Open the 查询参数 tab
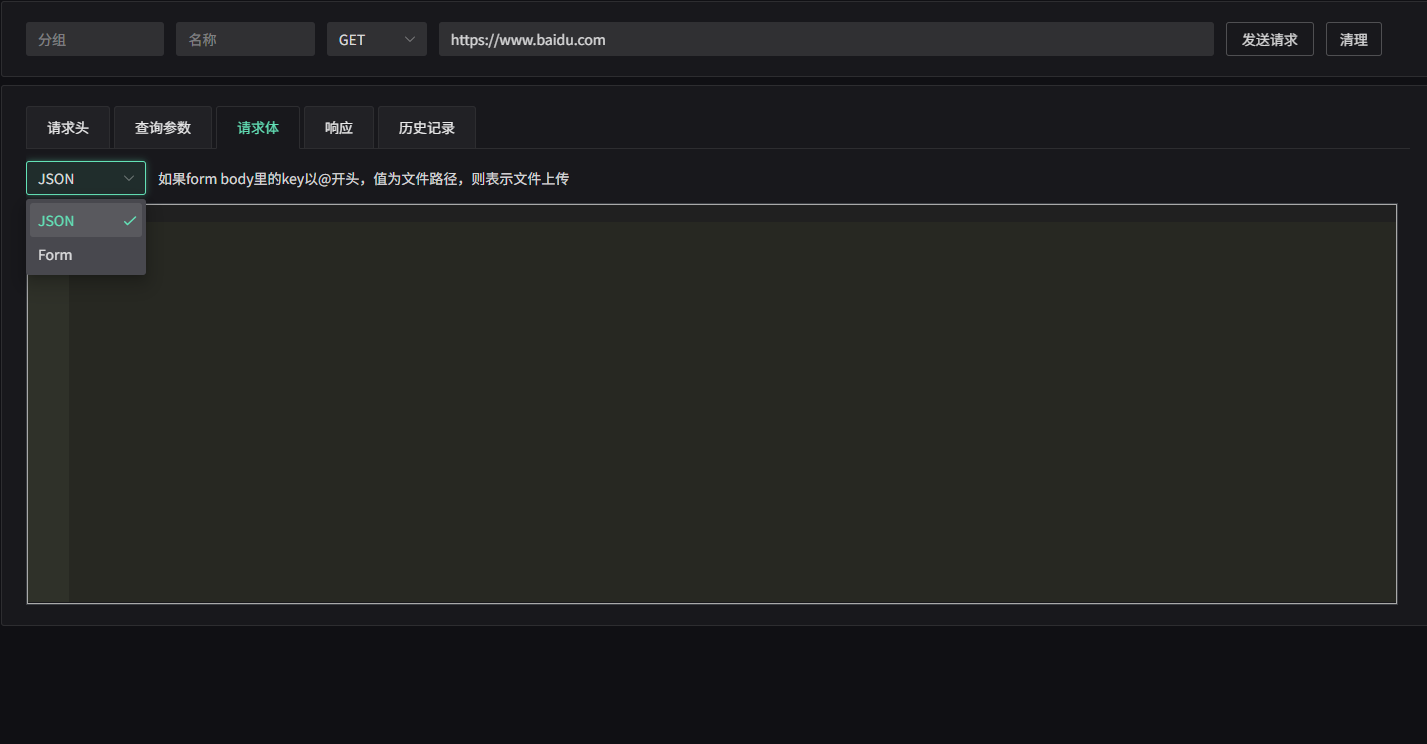The height and width of the screenshot is (744, 1427). click(163, 128)
